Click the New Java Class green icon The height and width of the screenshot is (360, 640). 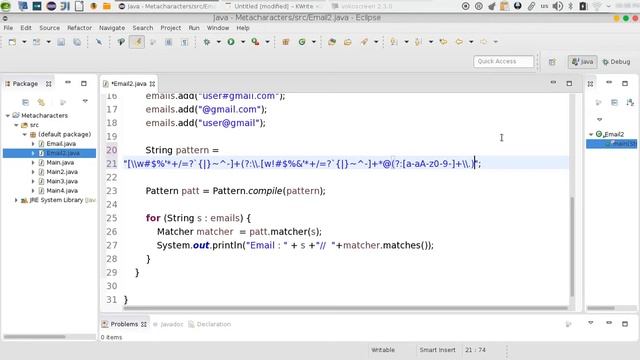tap(302, 42)
